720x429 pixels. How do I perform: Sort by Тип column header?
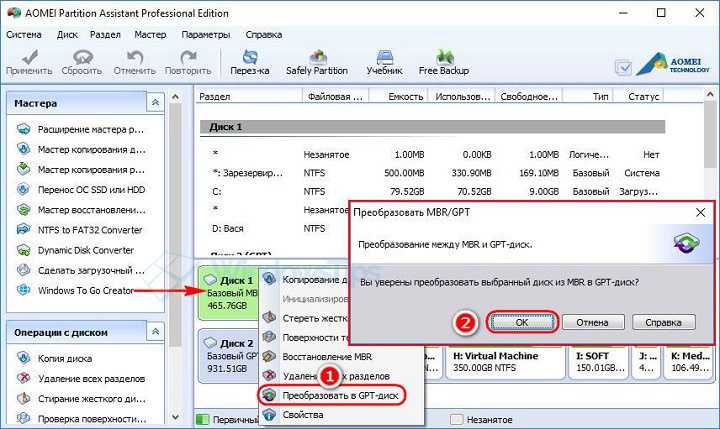point(588,96)
